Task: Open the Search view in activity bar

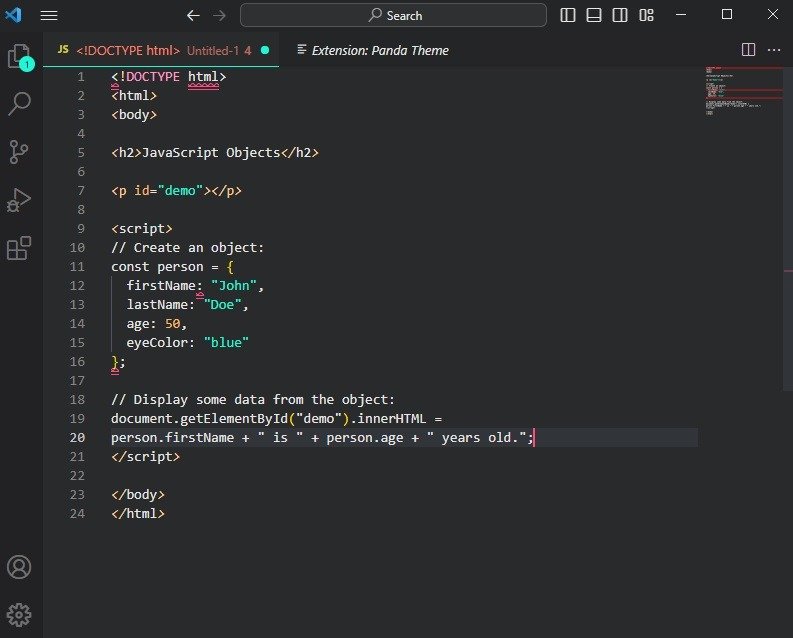Action: [x=19, y=103]
